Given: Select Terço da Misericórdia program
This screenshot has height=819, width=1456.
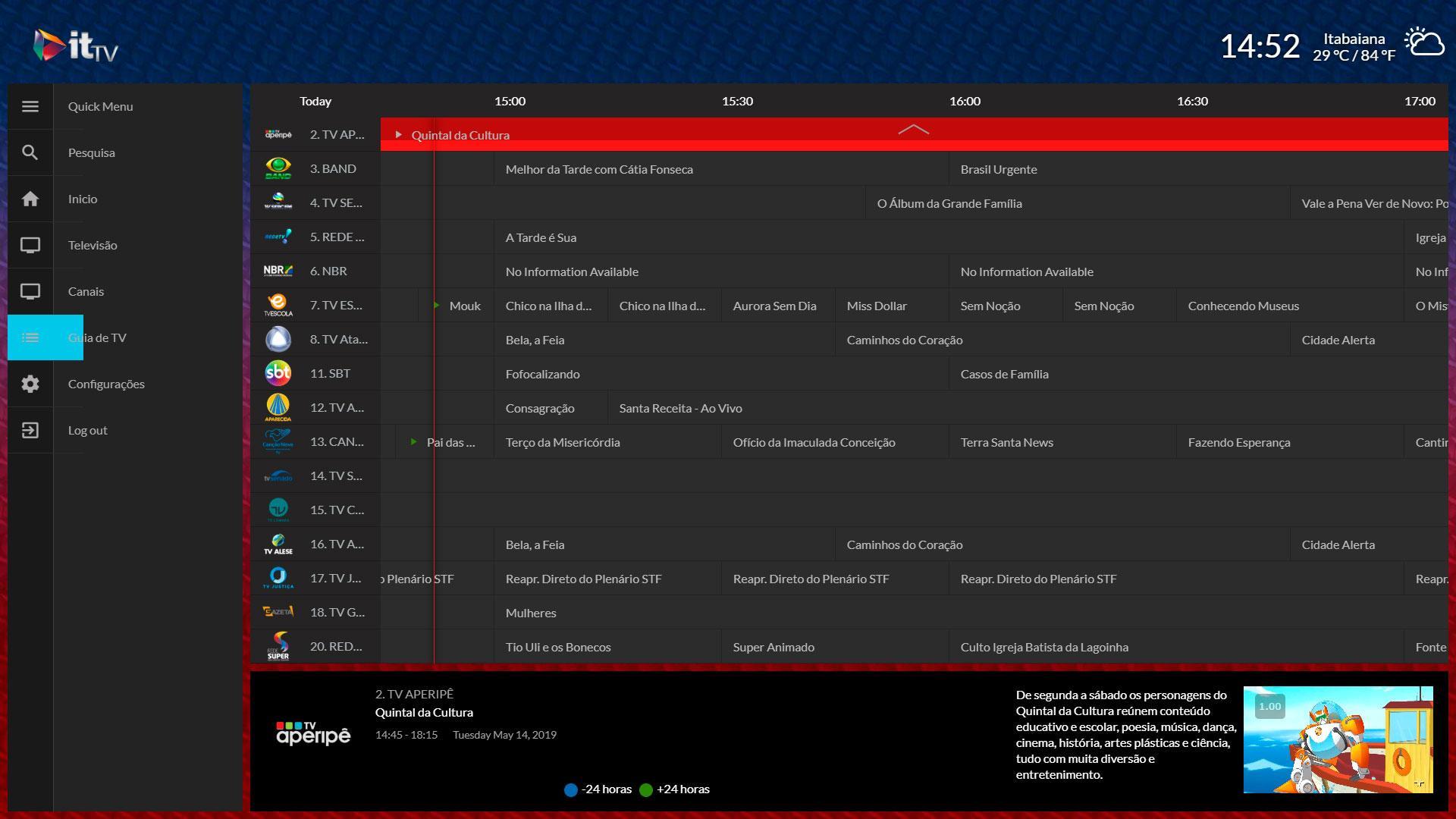Looking at the screenshot, I should [x=607, y=442].
